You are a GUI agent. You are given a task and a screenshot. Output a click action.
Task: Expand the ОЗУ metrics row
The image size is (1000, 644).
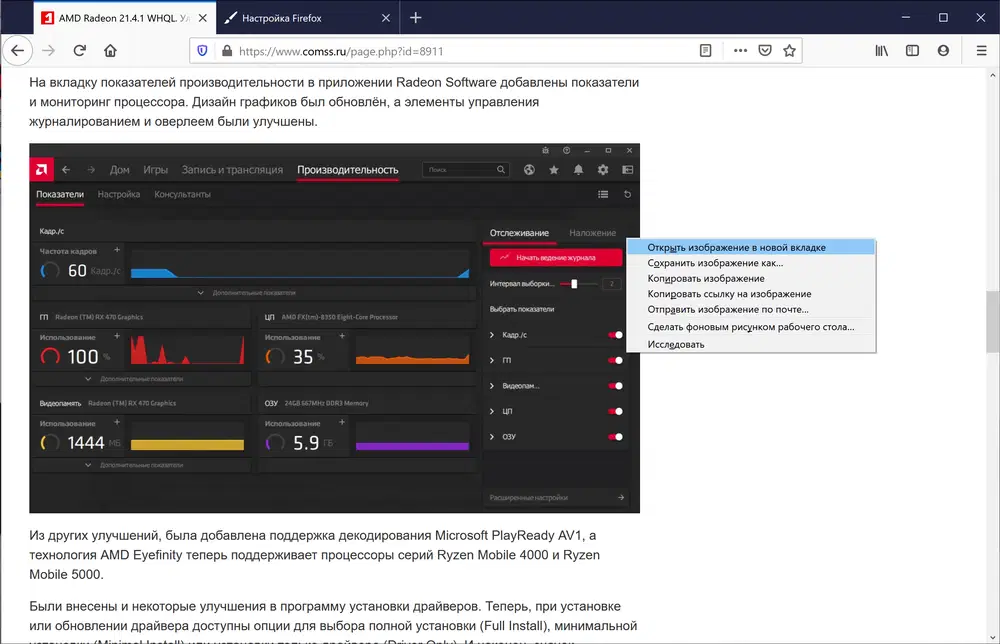(492, 437)
